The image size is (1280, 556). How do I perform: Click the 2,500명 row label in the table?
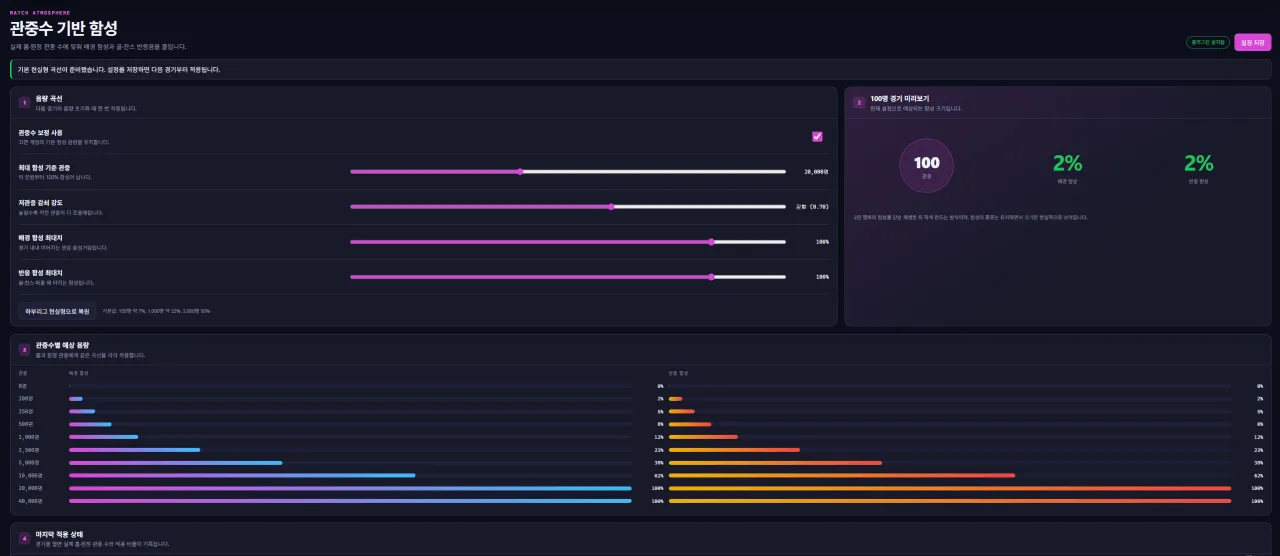pyautogui.click(x=28, y=450)
